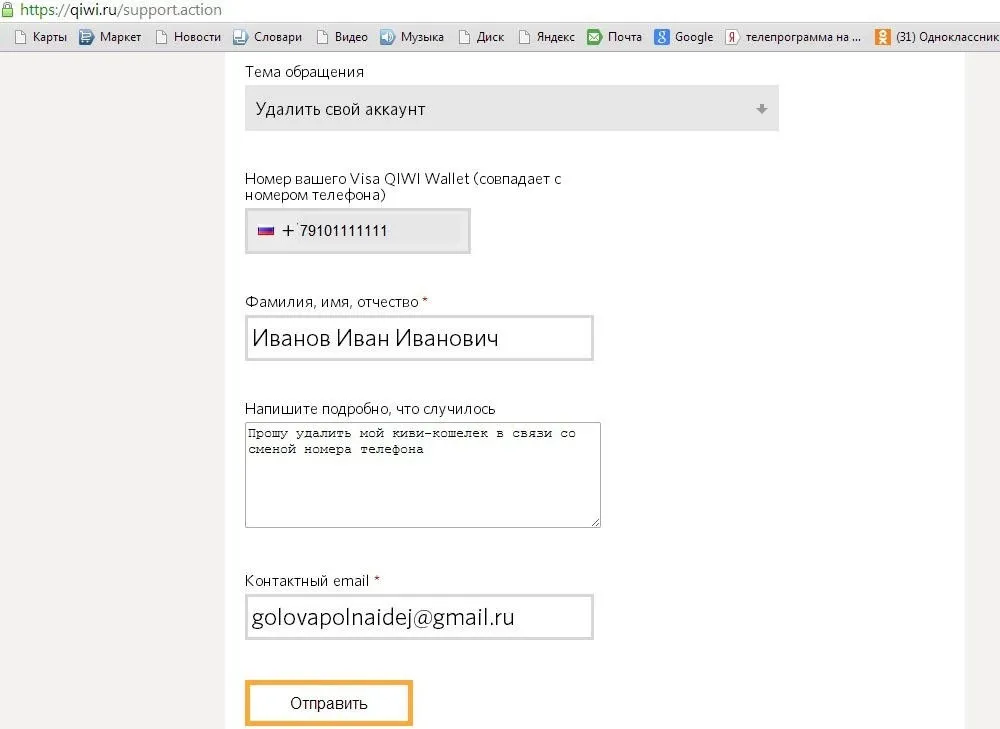Click the Маркет bookmark icon

[x=86, y=37]
